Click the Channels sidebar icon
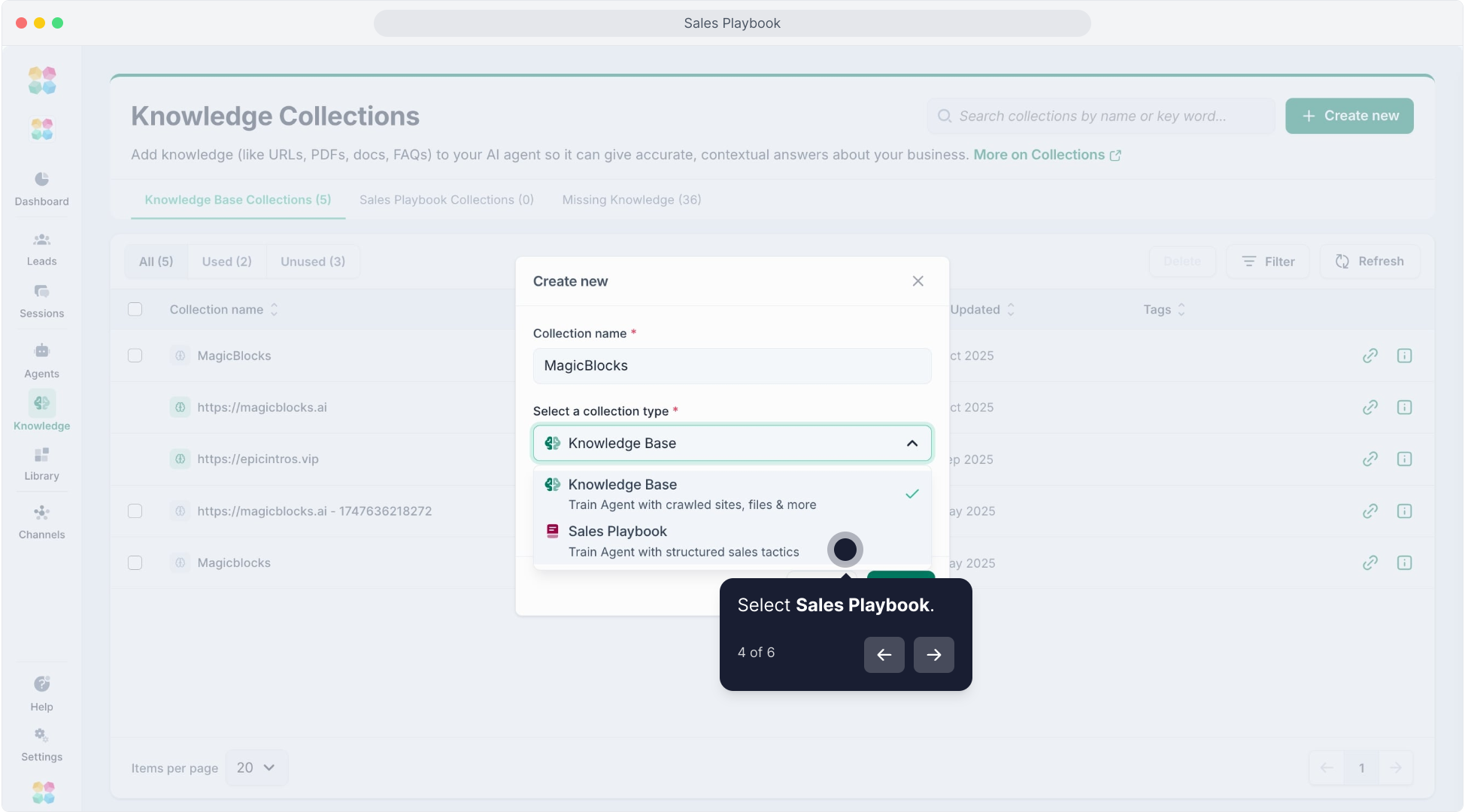1465x812 pixels. [41, 513]
